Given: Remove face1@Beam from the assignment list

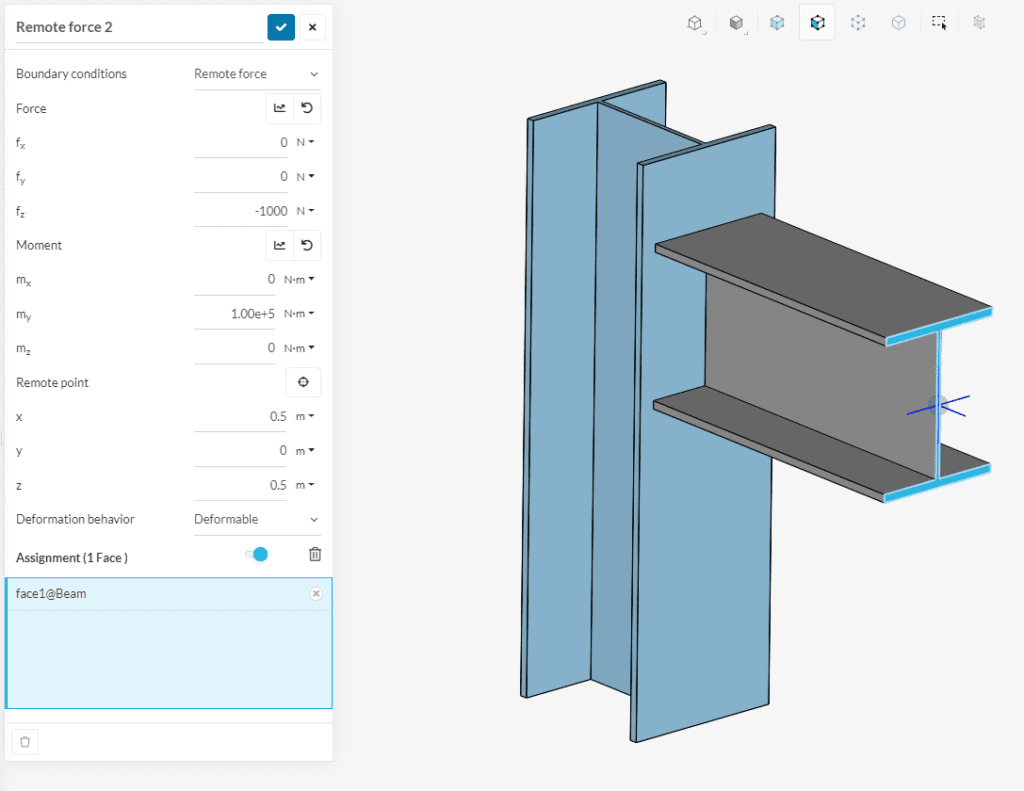Looking at the screenshot, I should [316, 594].
